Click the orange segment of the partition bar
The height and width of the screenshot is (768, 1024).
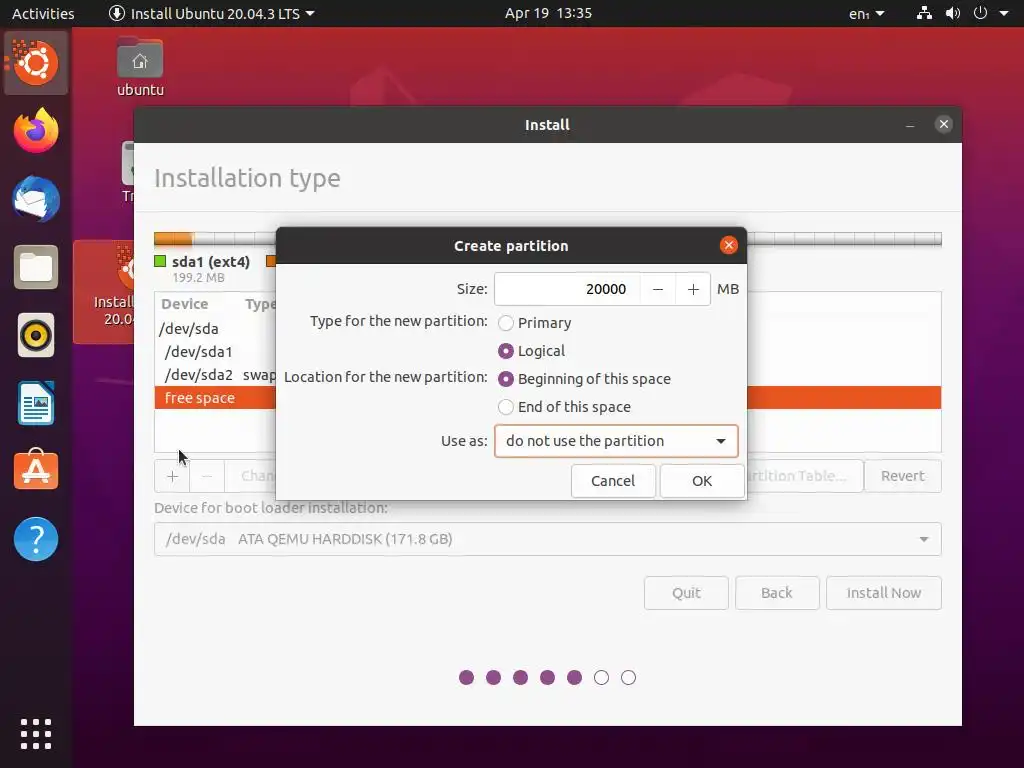click(173, 239)
